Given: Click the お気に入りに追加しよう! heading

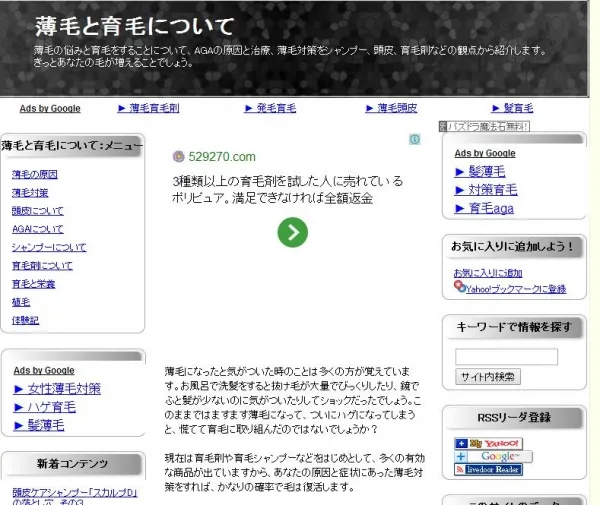Looking at the screenshot, I should [512, 246].
